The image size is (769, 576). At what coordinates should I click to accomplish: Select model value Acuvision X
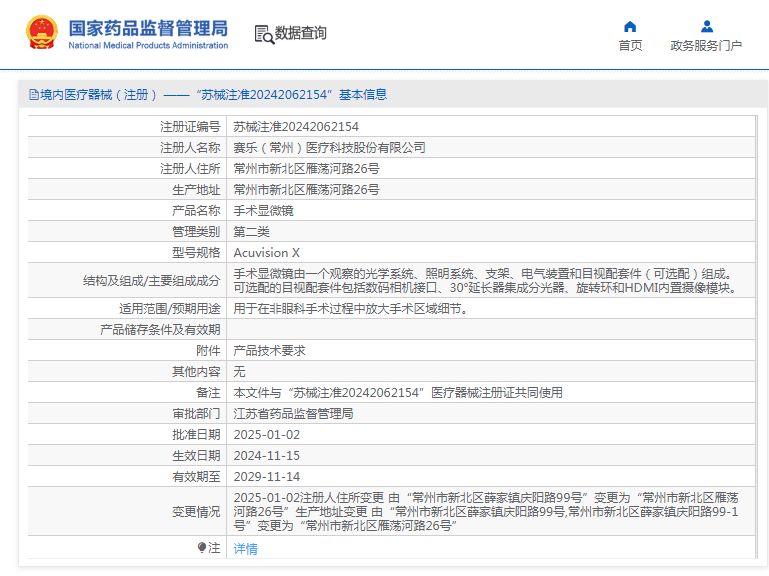coord(266,253)
